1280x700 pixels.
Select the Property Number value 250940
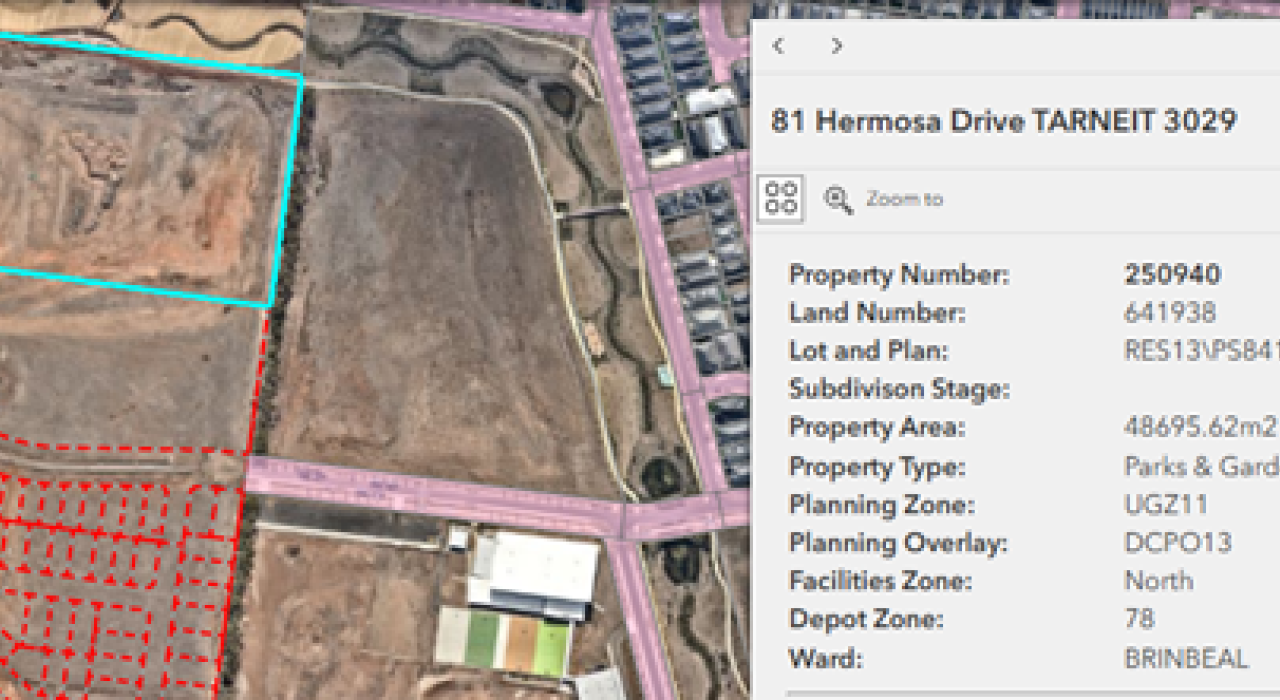coord(1172,275)
